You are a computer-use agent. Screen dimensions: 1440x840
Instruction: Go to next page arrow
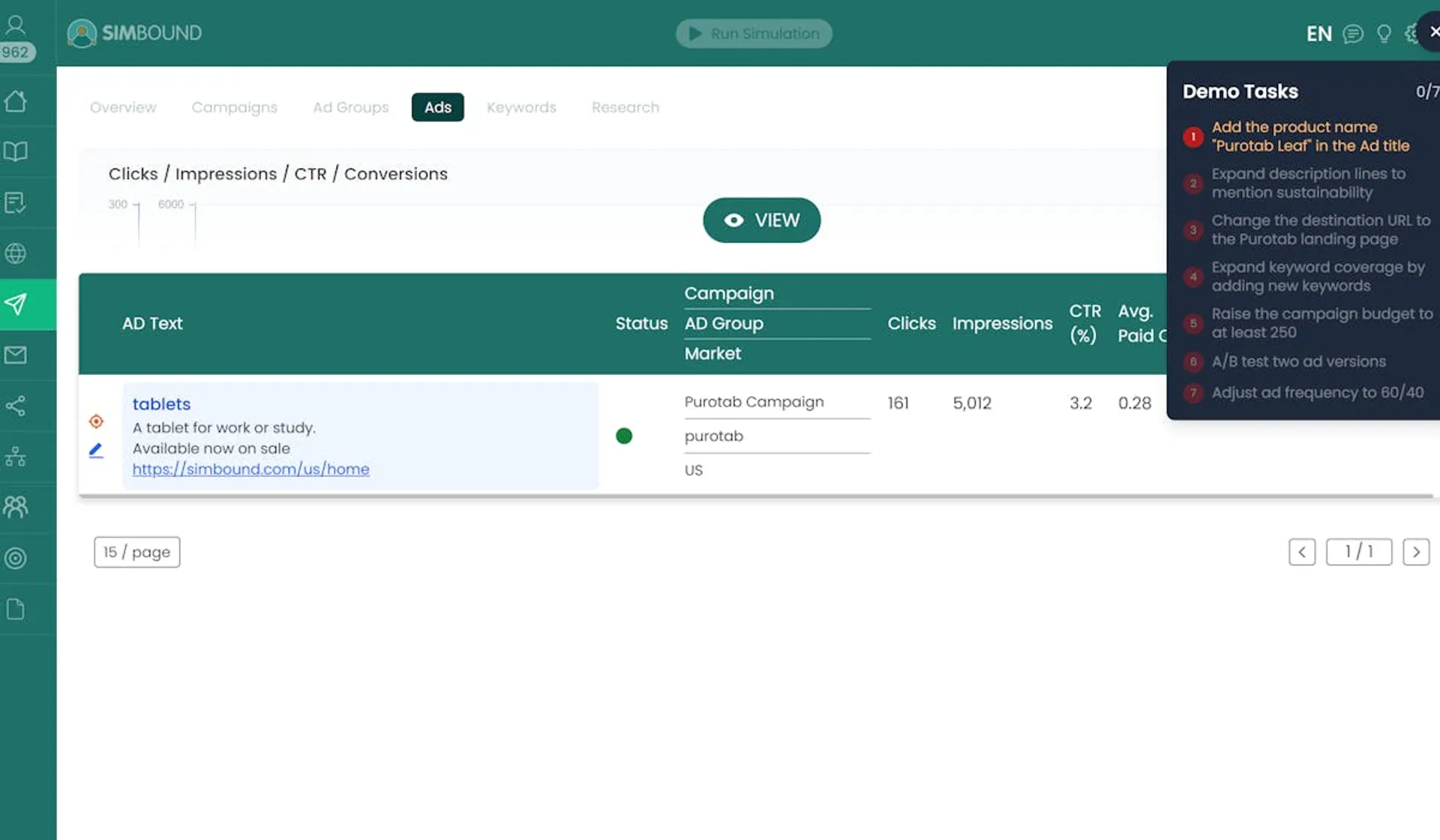[x=1415, y=552]
